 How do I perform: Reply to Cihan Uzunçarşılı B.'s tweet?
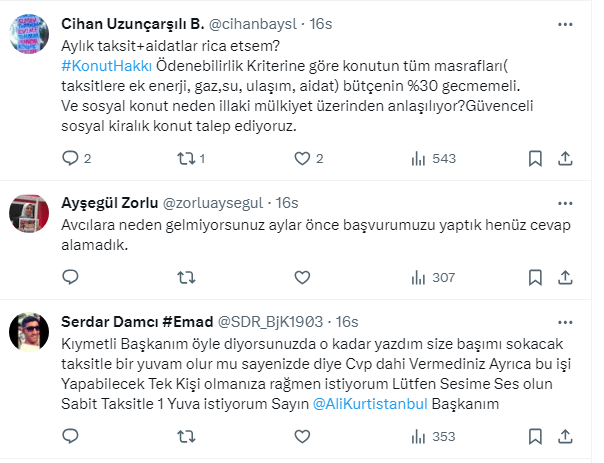70,158
